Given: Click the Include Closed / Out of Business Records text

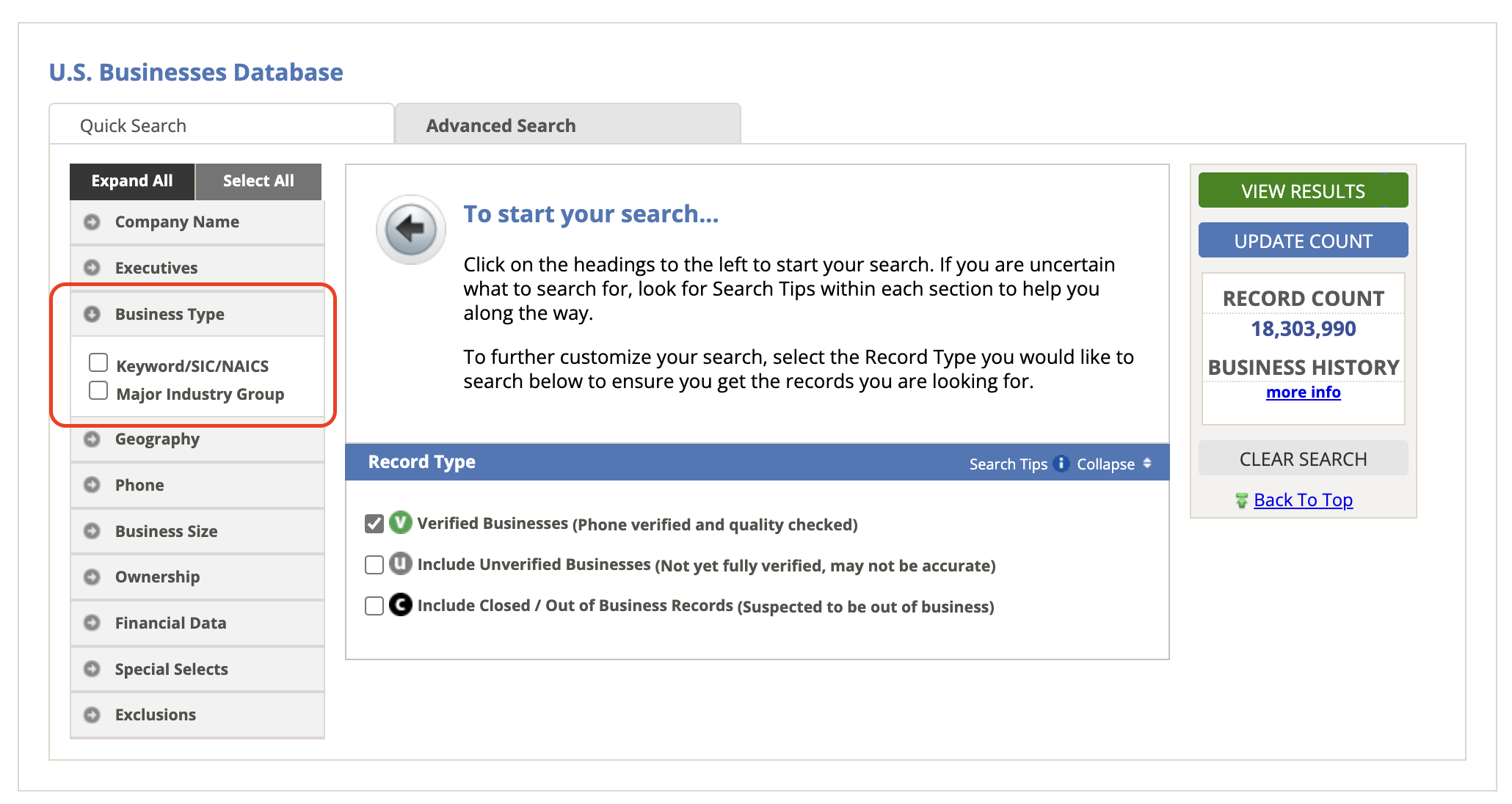Looking at the screenshot, I should tap(575, 606).
